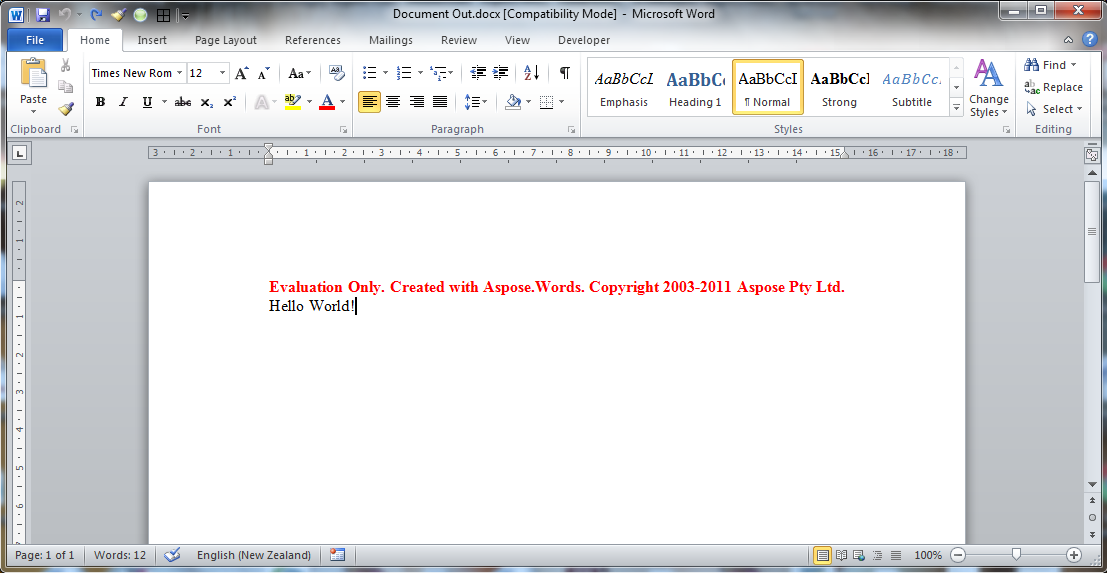
Task: Open the font size dropdown
Action: (x=222, y=73)
